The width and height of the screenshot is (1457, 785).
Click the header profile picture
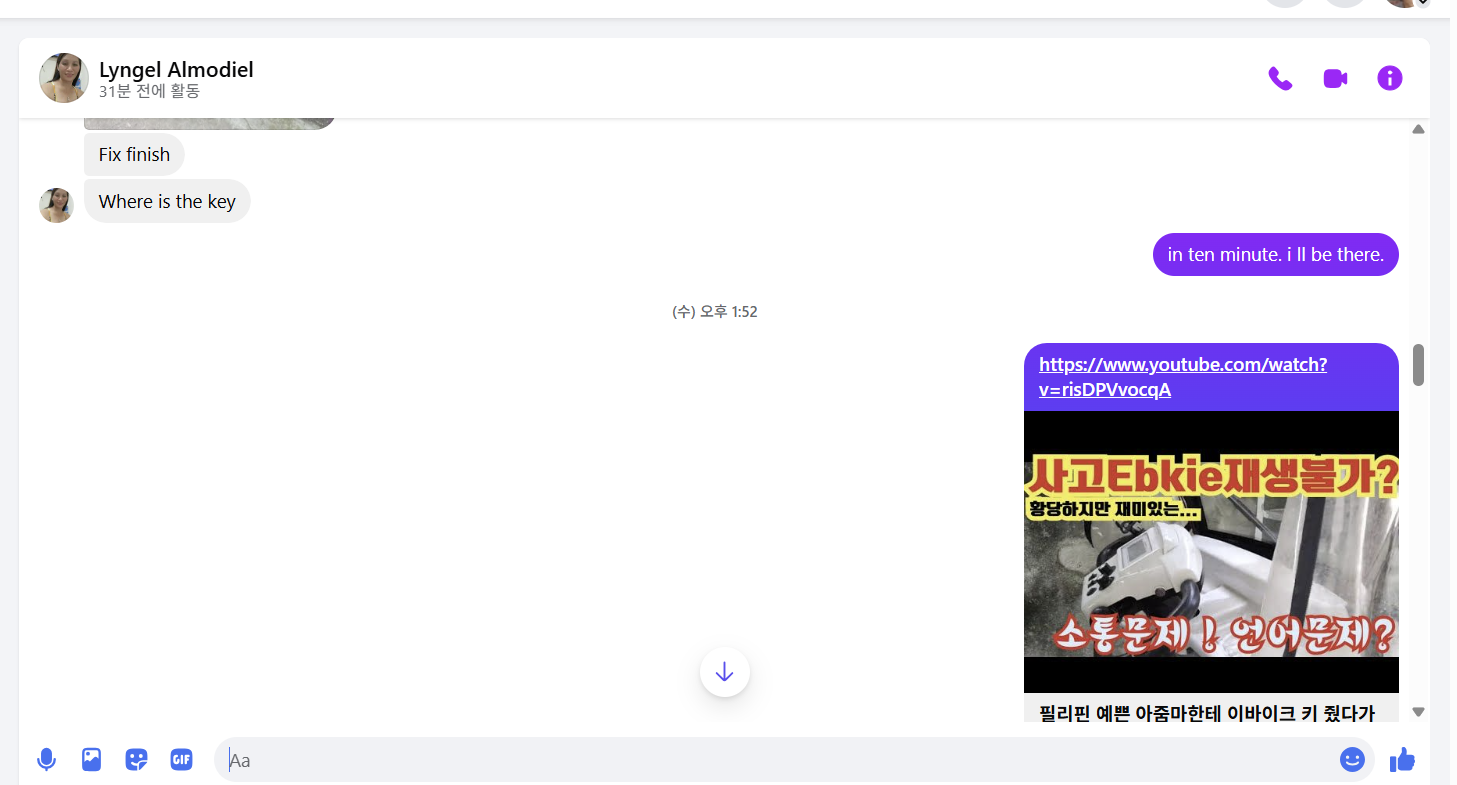click(64, 78)
